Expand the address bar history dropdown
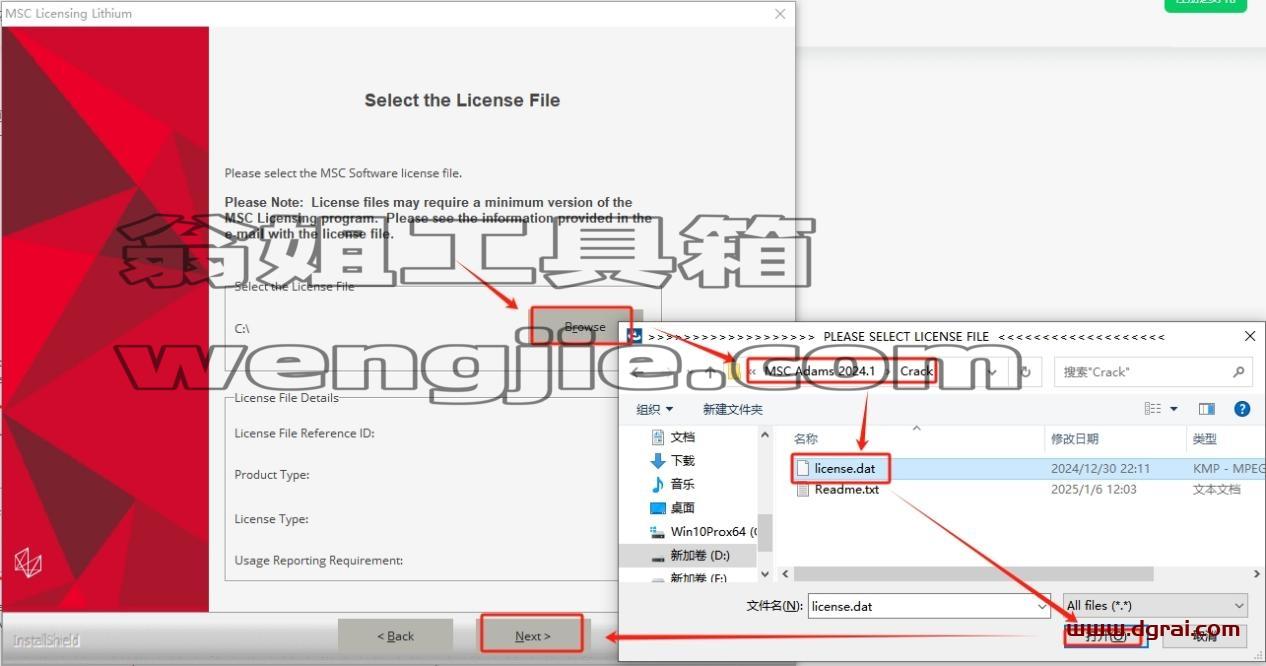Screen dimensions: 1266x666 coord(993,372)
